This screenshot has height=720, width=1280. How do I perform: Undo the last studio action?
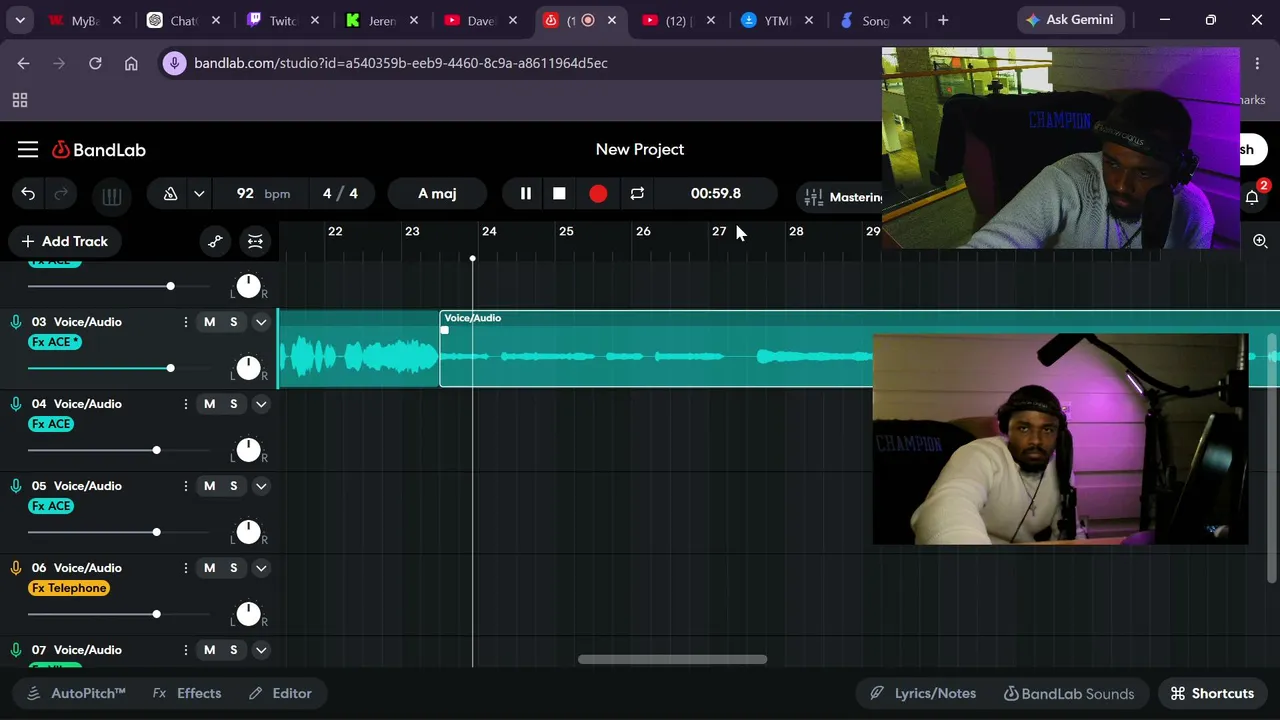[28, 194]
